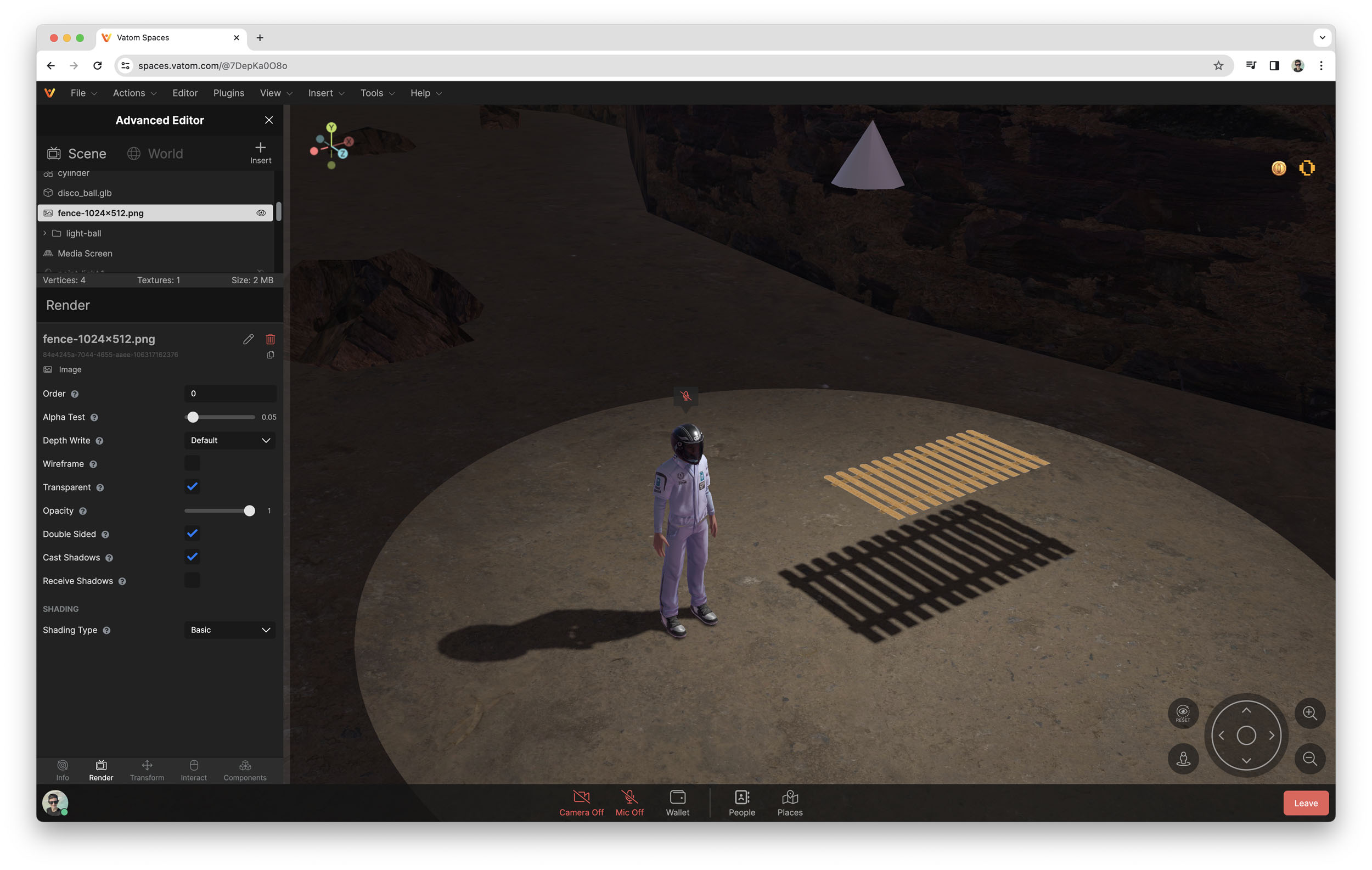Move right with the joystick arrow
1372x870 pixels.
[x=1272, y=736]
